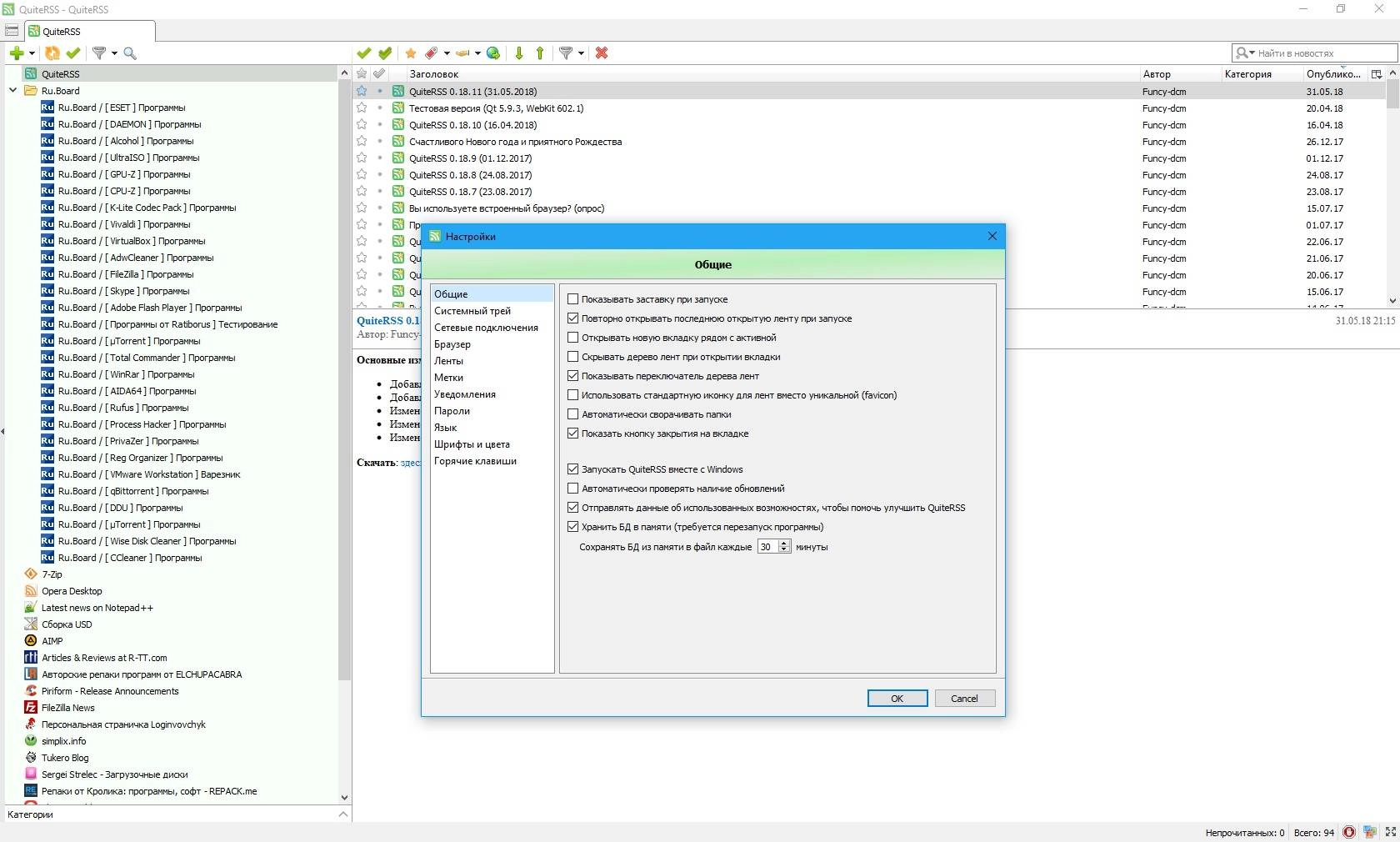Open dropdown arrow next to the news filter funnel
1400x842 pixels.
pos(581,53)
